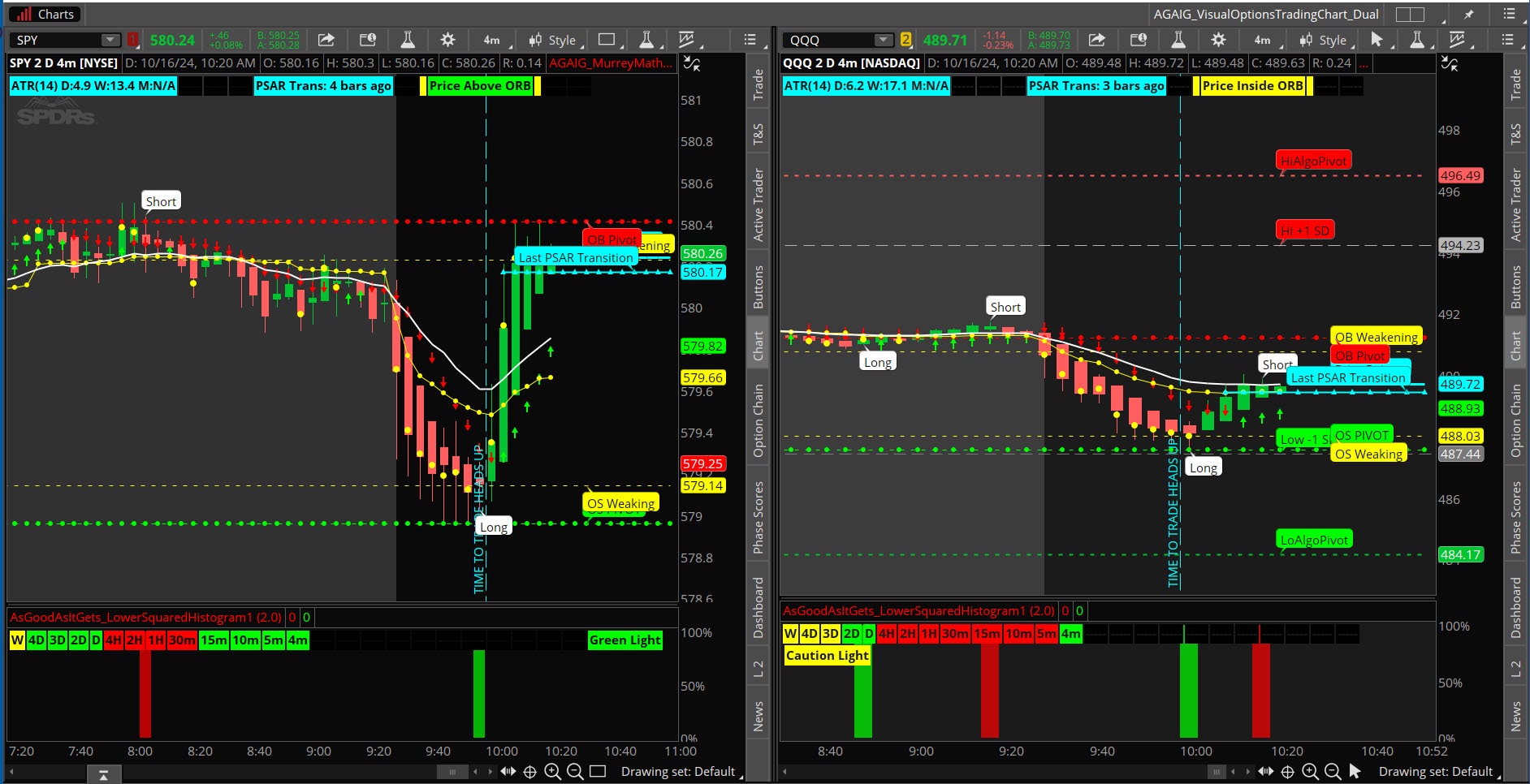Click expand/compress arrows on SPY time axis
The image size is (1530, 784).
508,772
